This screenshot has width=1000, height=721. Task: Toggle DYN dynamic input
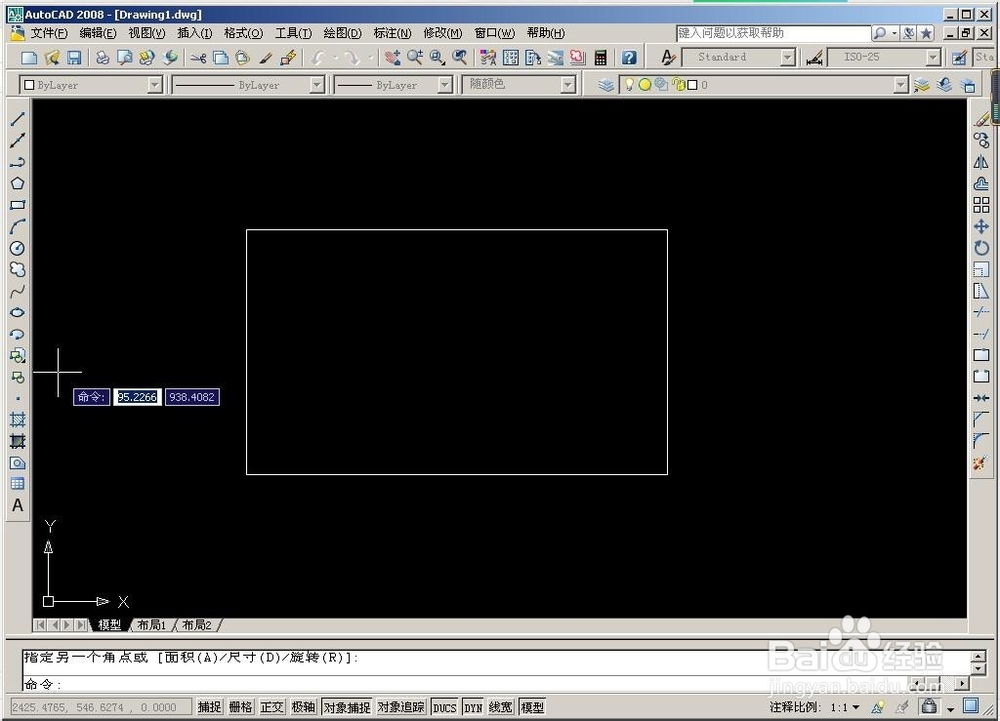[473, 707]
